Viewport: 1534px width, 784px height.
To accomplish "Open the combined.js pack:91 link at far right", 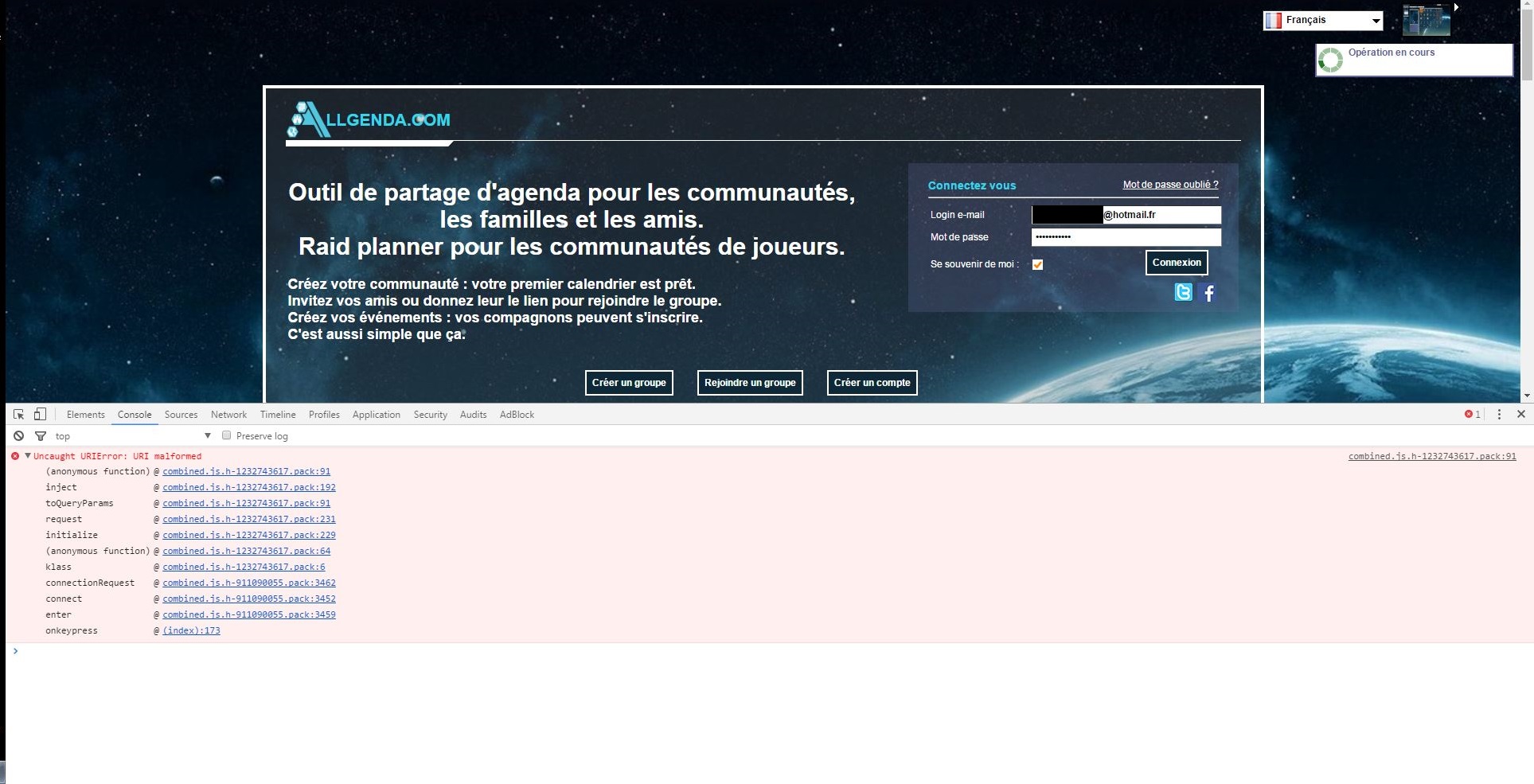I will 1432,456.
